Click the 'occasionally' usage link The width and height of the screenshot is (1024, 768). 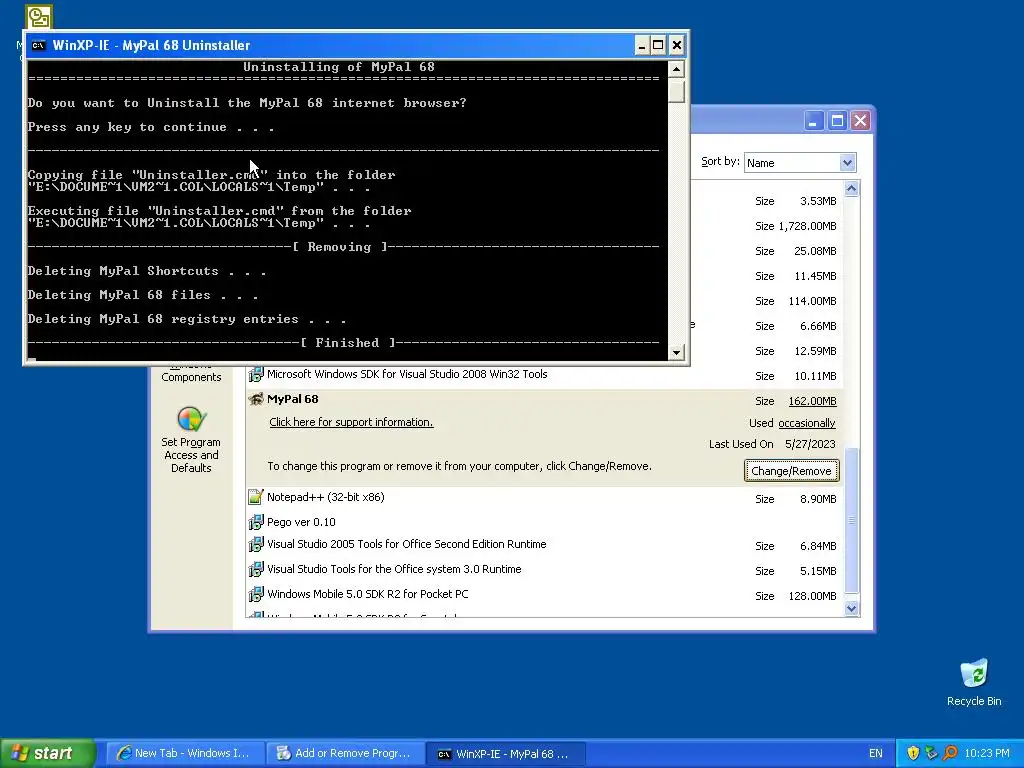[807, 423]
